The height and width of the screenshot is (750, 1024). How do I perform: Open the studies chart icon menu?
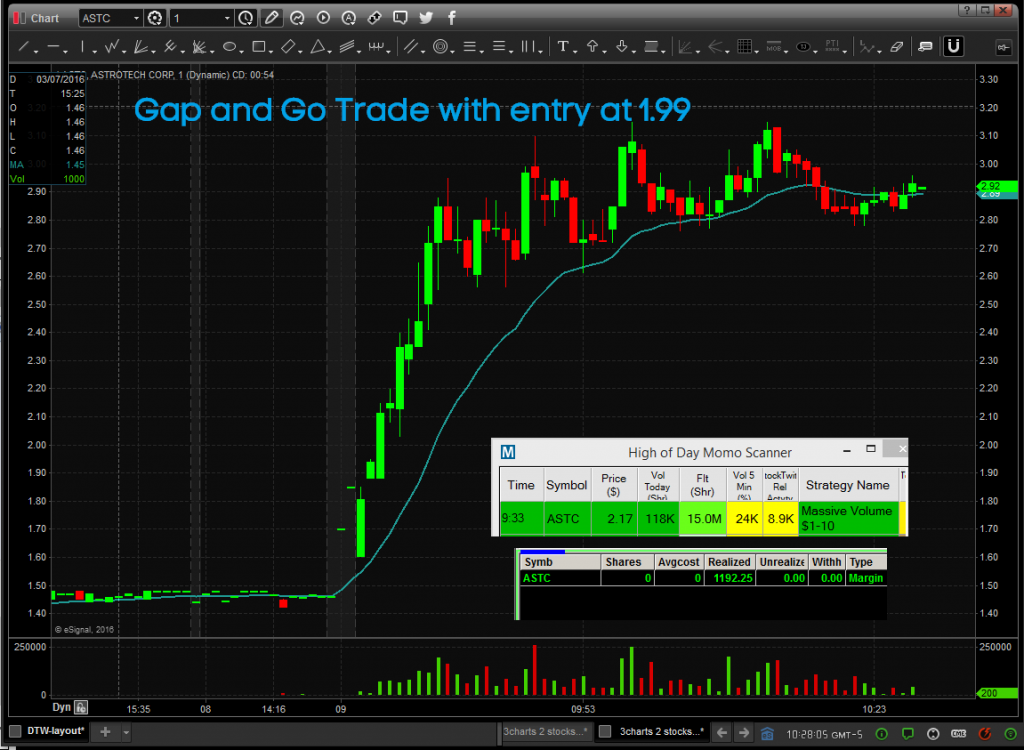[x=297, y=18]
